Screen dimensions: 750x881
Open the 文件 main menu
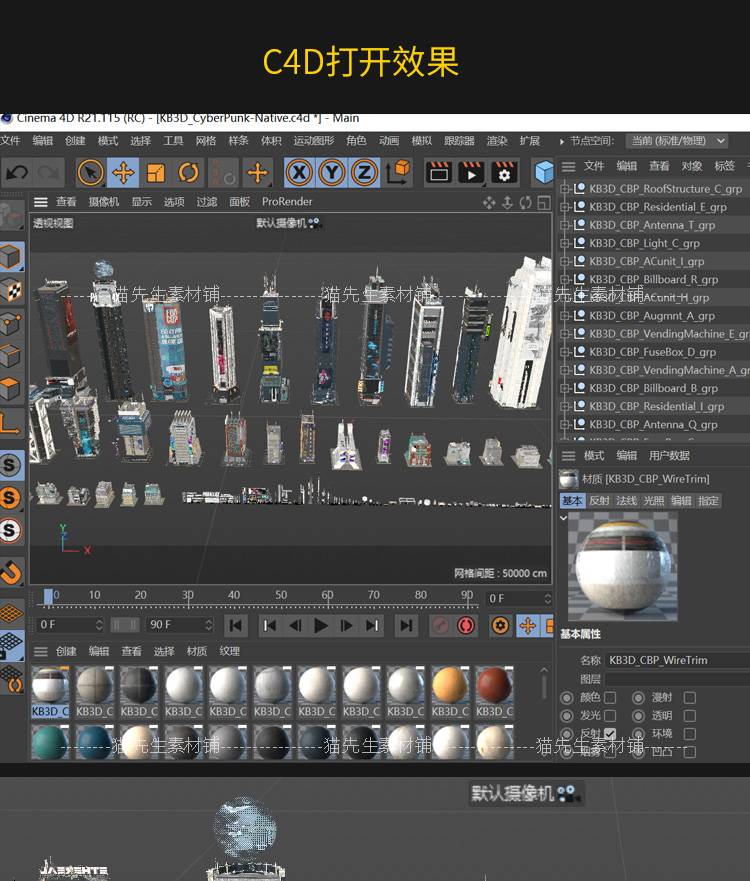(10, 140)
